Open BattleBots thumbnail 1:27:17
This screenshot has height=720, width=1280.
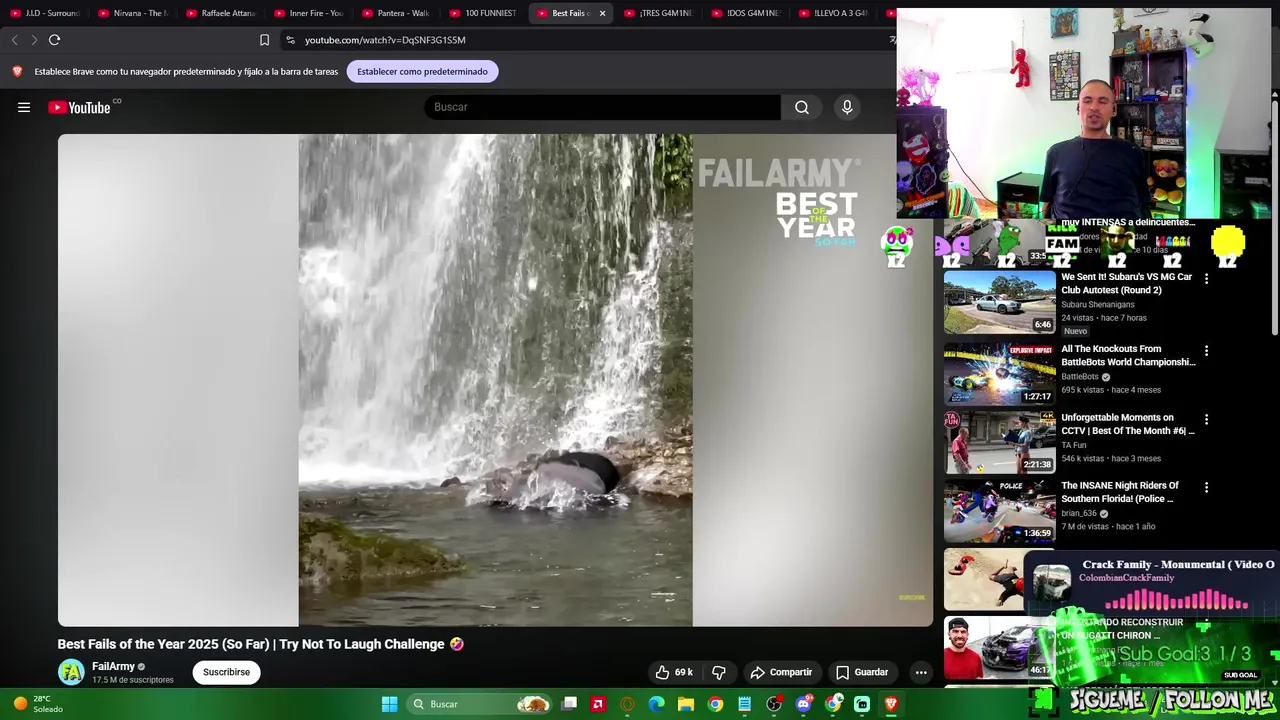[x=999, y=374]
